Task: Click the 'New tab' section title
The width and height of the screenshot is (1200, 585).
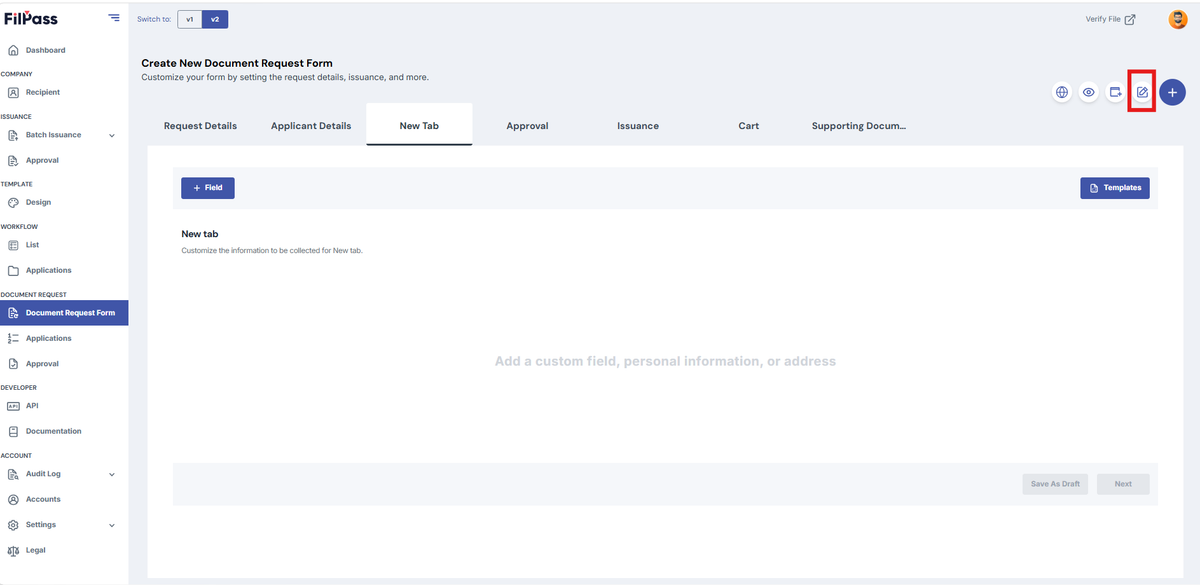Action: click(199, 234)
